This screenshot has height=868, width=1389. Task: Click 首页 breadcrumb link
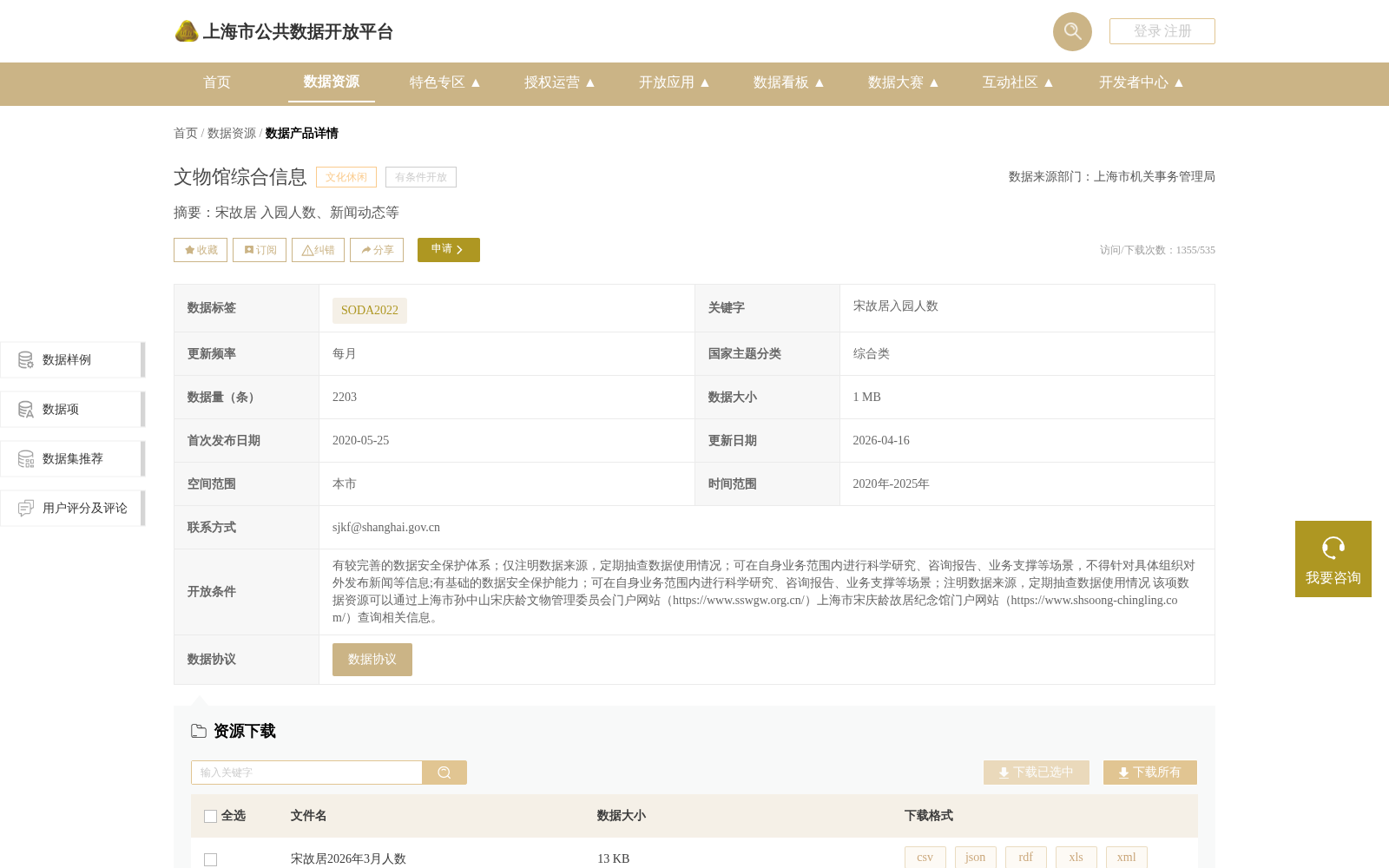(186, 133)
